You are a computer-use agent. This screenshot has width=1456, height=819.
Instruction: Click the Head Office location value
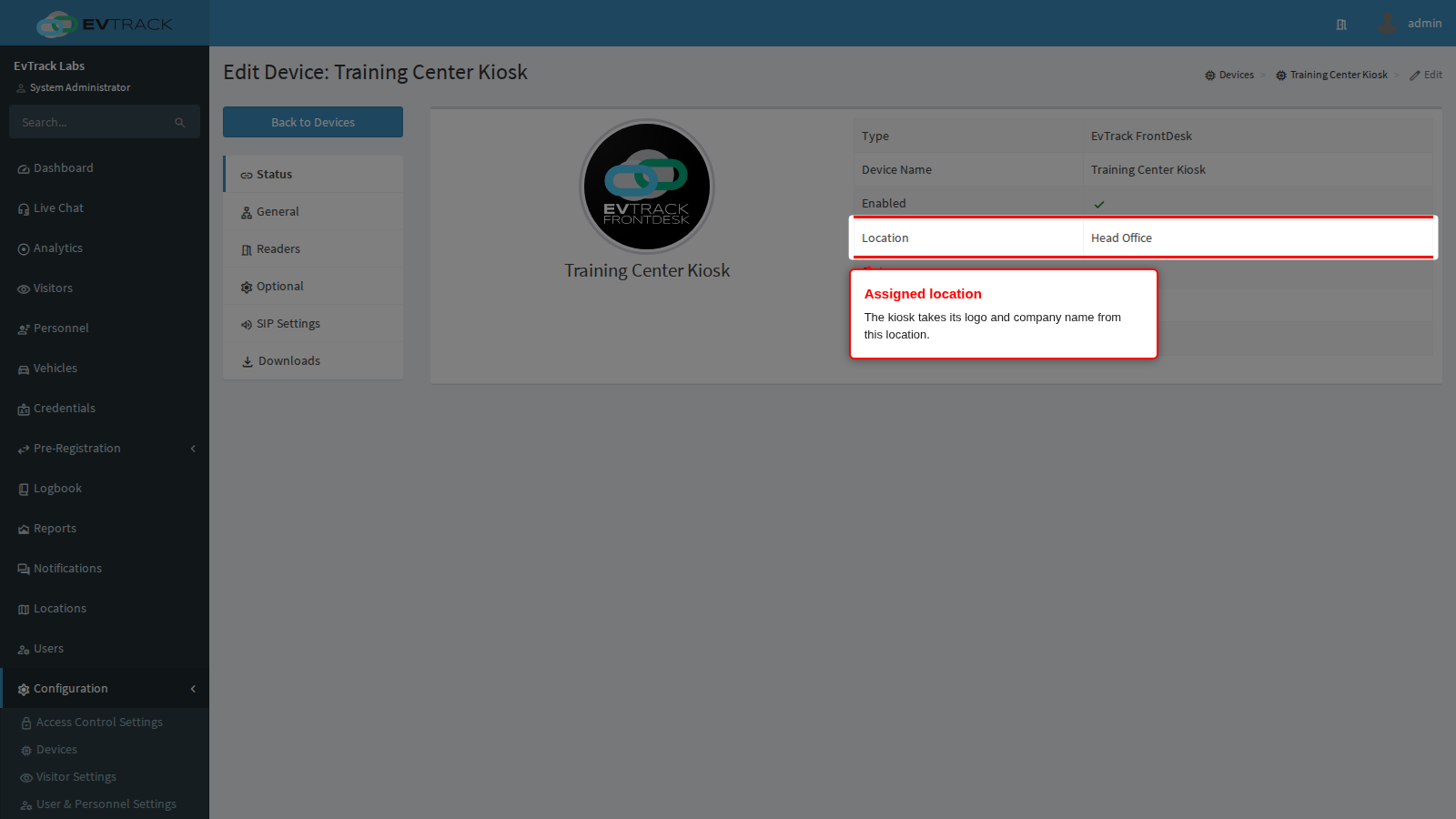click(1121, 238)
